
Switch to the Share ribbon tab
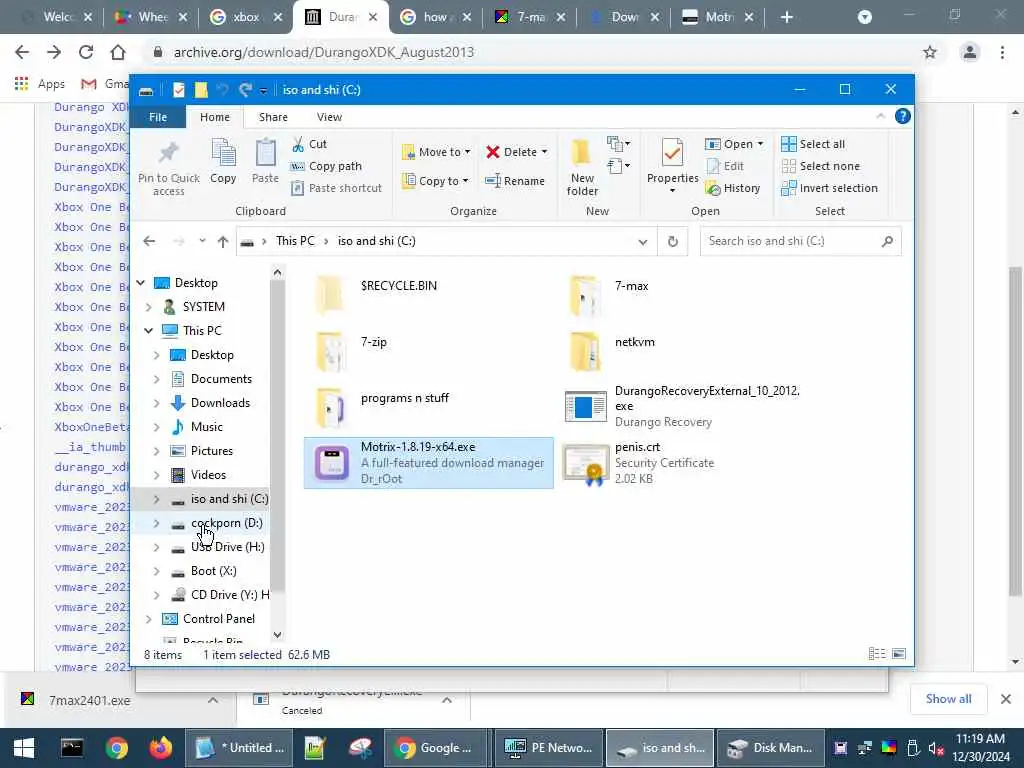pyautogui.click(x=273, y=117)
